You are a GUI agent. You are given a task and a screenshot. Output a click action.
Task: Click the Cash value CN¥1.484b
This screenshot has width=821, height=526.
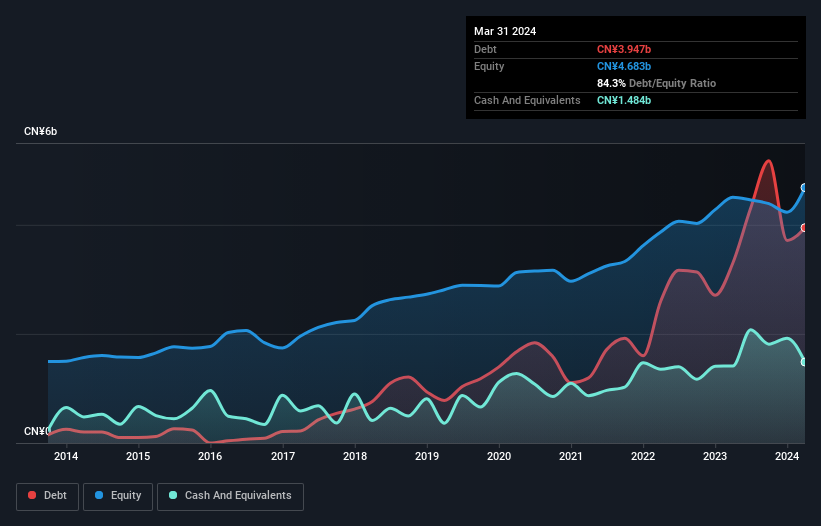coord(624,100)
